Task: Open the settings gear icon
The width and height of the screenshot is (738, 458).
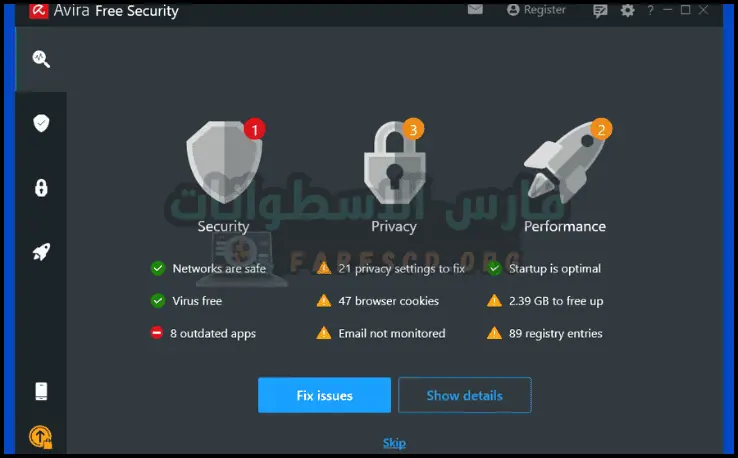Action: tap(628, 11)
